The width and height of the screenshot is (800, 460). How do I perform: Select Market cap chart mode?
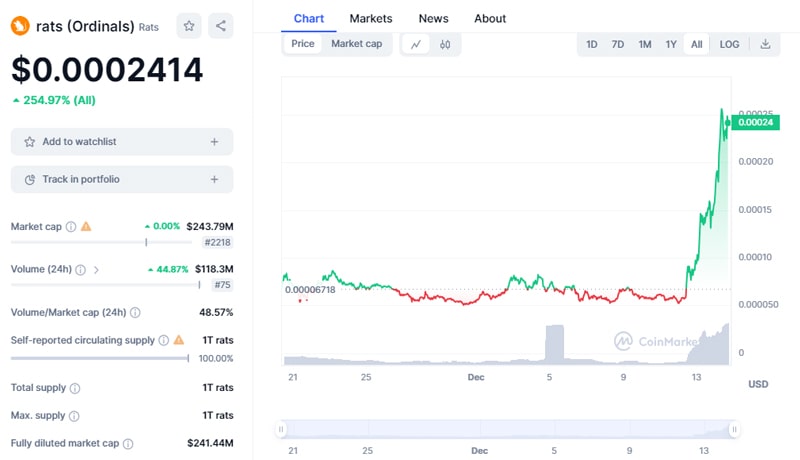357,44
